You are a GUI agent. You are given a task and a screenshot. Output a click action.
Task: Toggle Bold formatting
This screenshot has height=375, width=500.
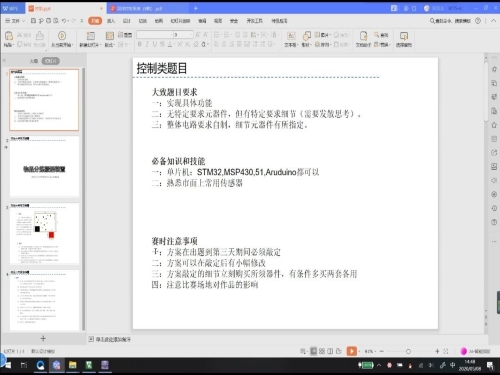coord(140,44)
